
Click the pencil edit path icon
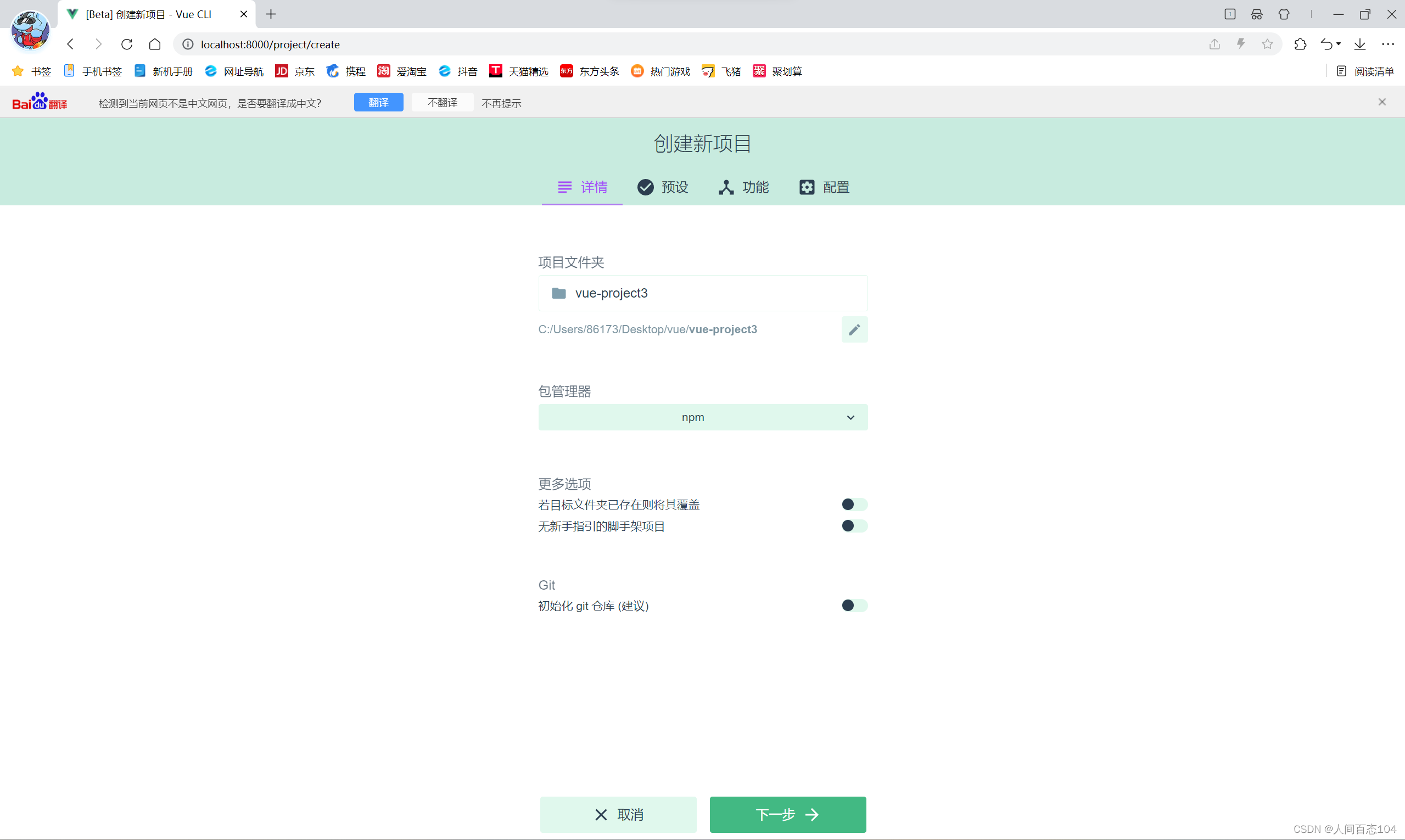pos(854,329)
